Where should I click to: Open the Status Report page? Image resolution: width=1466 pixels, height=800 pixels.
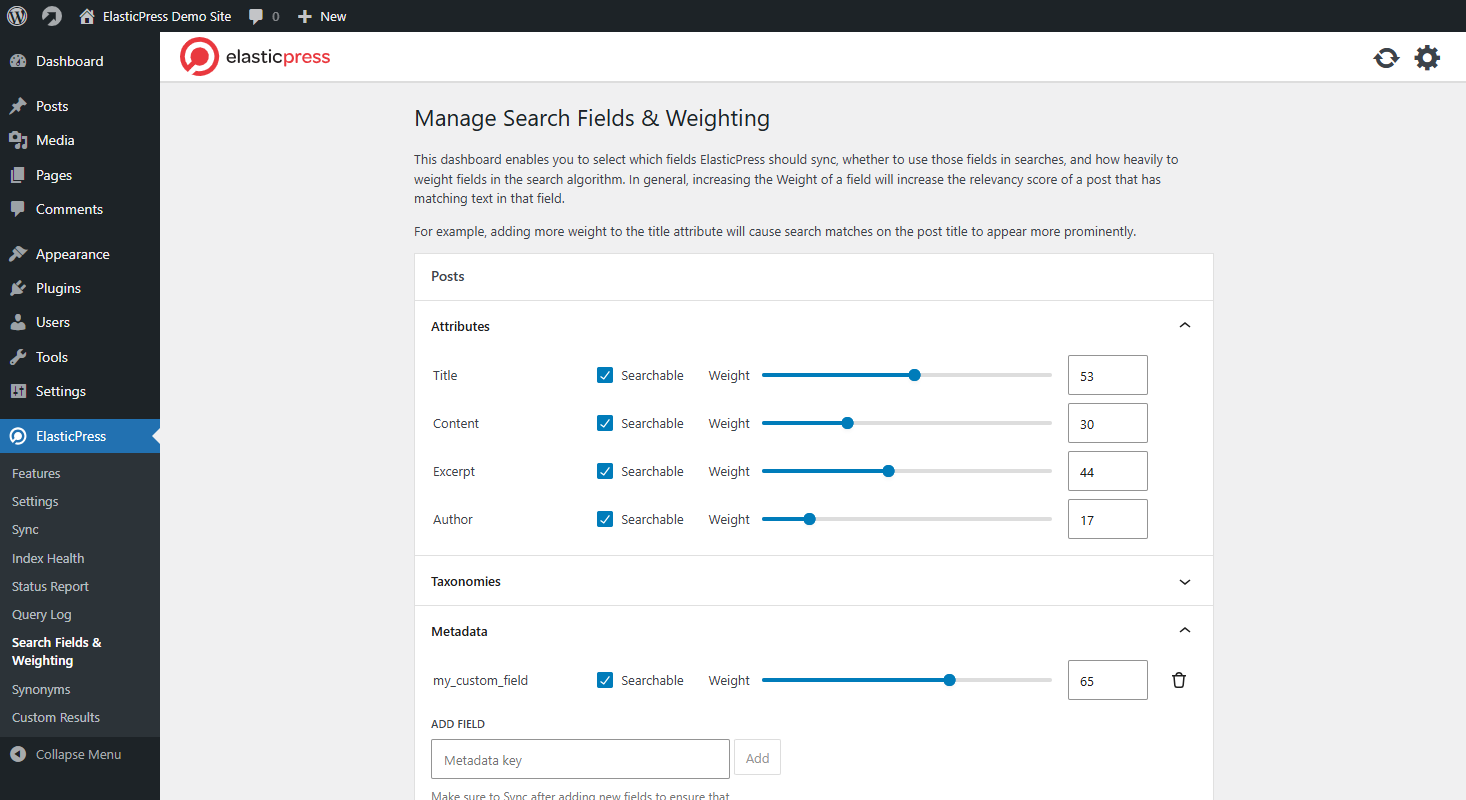coord(50,586)
